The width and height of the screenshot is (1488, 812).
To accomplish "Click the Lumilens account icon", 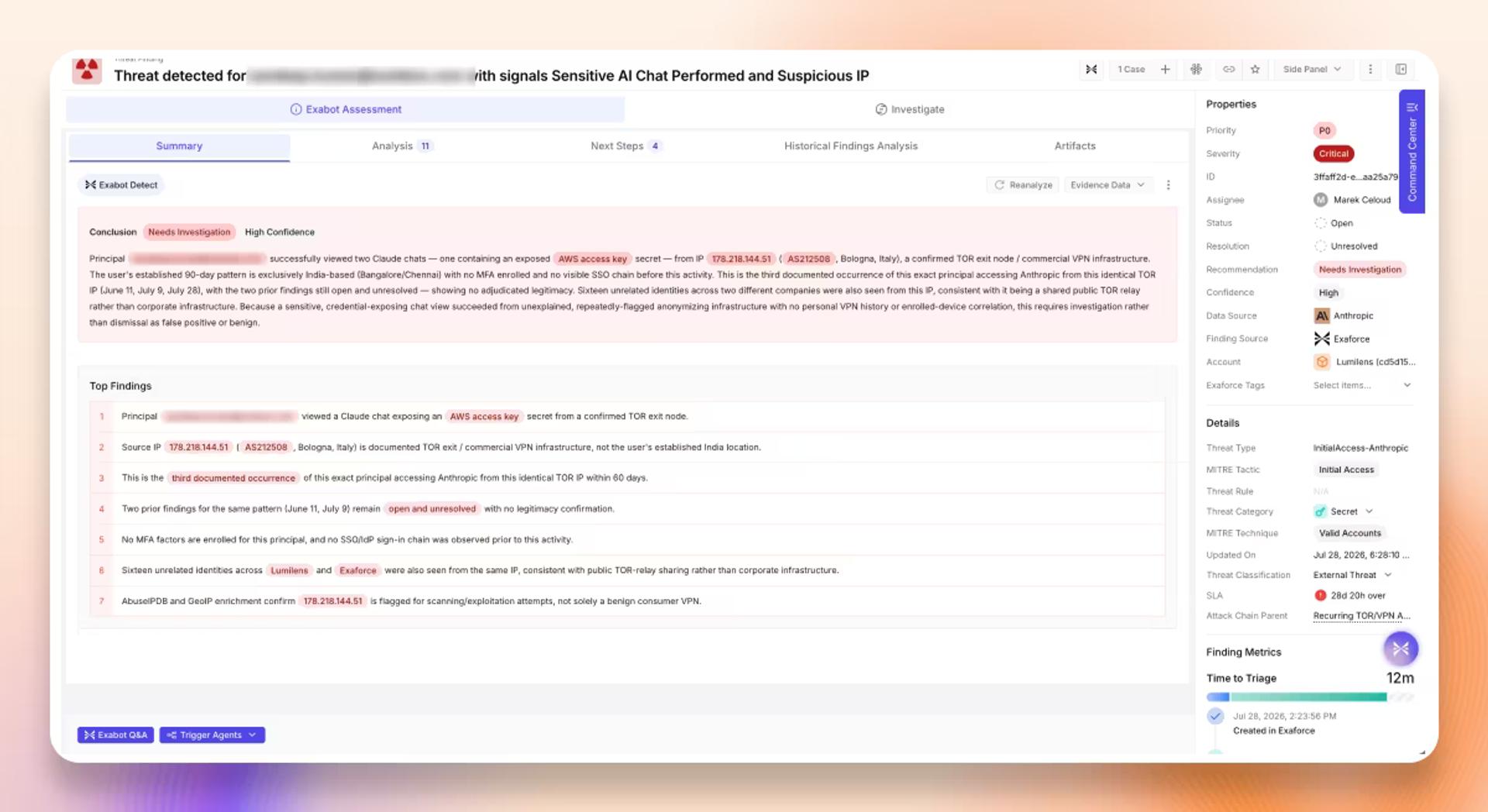I will (1321, 362).
